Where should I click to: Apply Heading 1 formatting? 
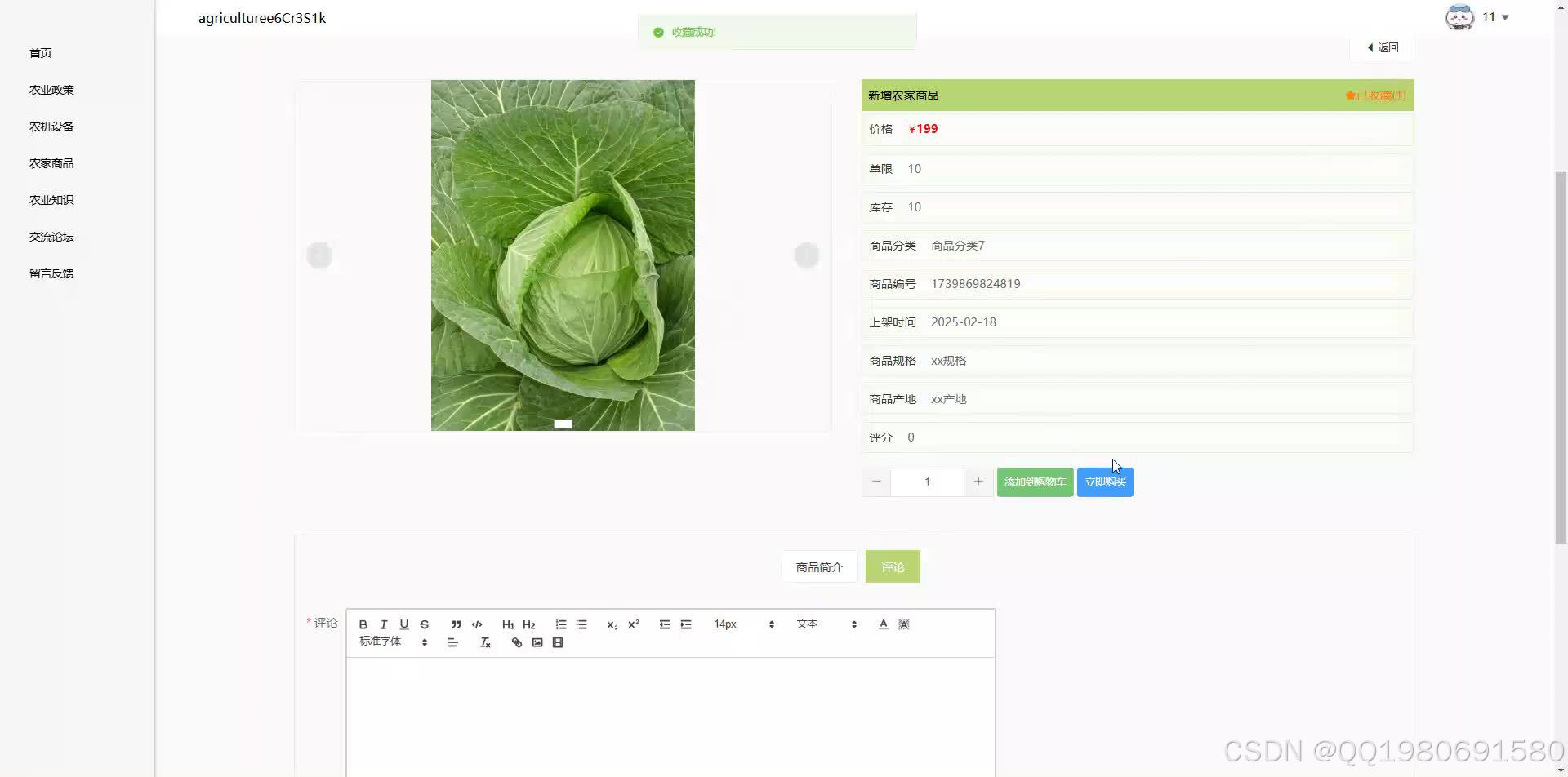pyautogui.click(x=508, y=624)
